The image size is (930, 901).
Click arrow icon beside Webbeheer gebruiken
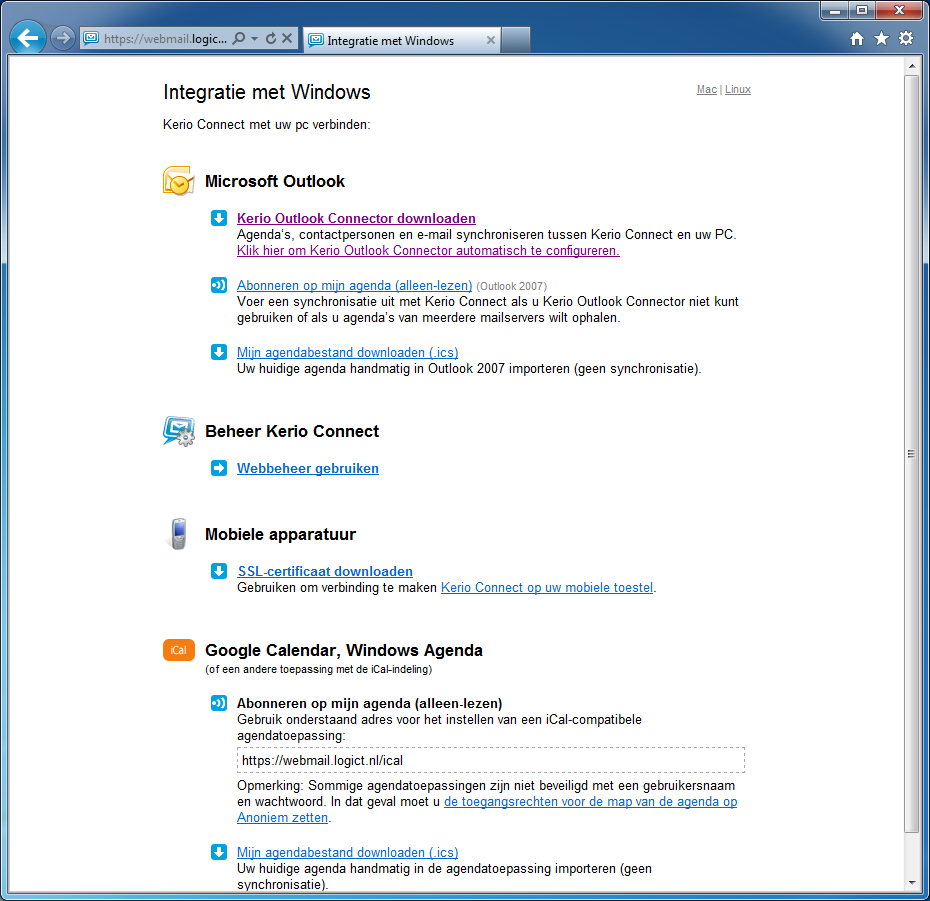click(x=219, y=468)
